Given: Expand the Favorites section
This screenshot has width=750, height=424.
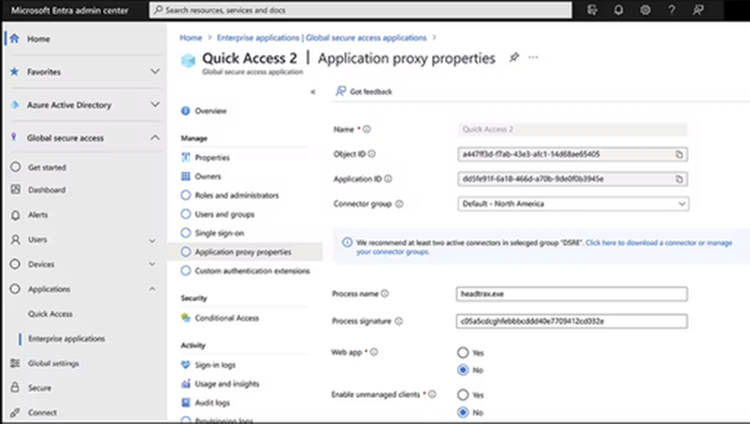Looking at the screenshot, I should click(x=155, y=71).
